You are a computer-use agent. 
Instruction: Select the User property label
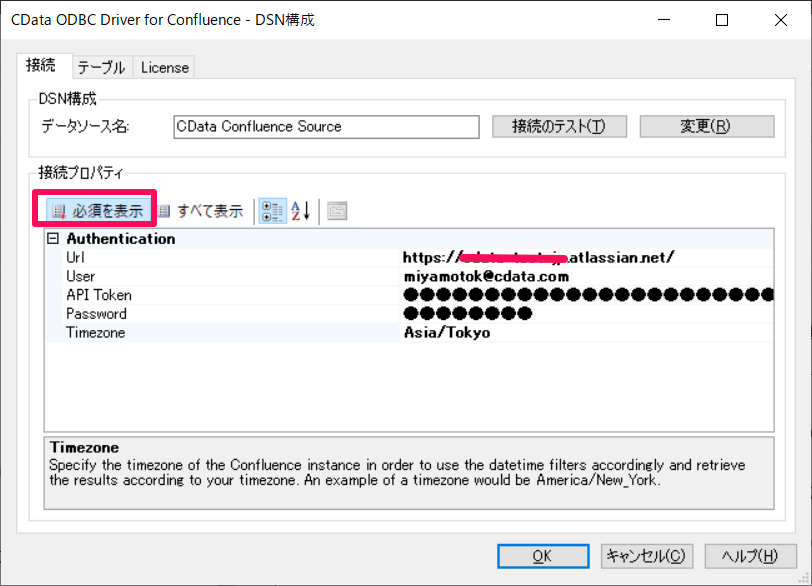[80, 276]
